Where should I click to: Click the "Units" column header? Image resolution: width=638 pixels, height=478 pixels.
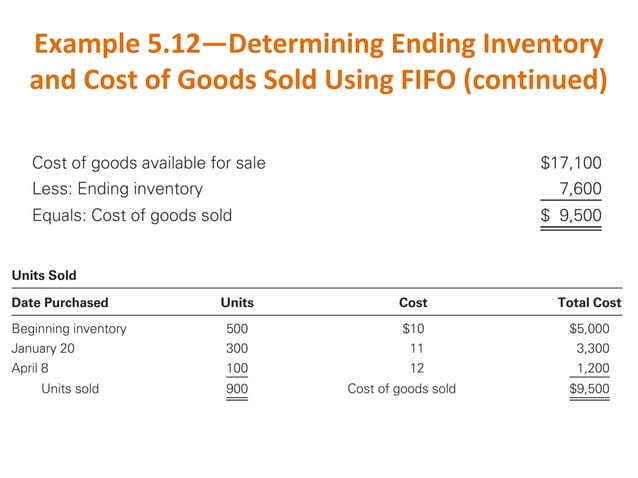(237, 302)
